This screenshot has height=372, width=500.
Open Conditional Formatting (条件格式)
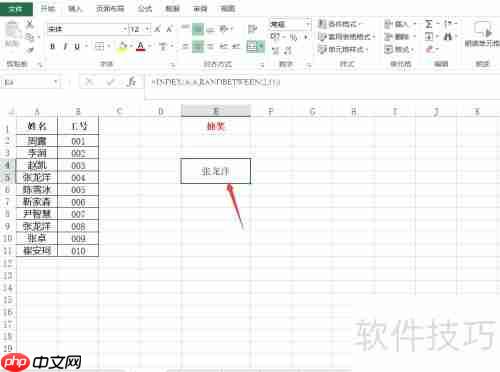[x=340, y=24]
